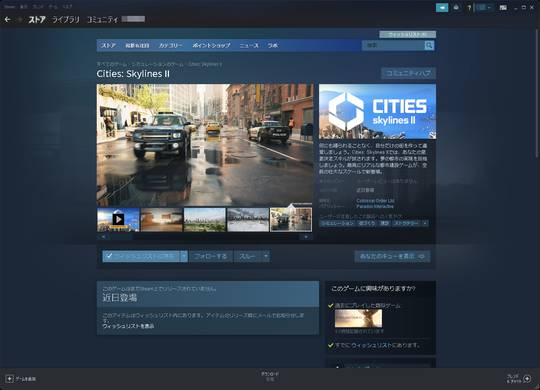Image resolution: width=540 pixels, height=390 pixels.
Task: Click the コミュニティハブ button
Action: pyautogui.click(x=408, y=73)
